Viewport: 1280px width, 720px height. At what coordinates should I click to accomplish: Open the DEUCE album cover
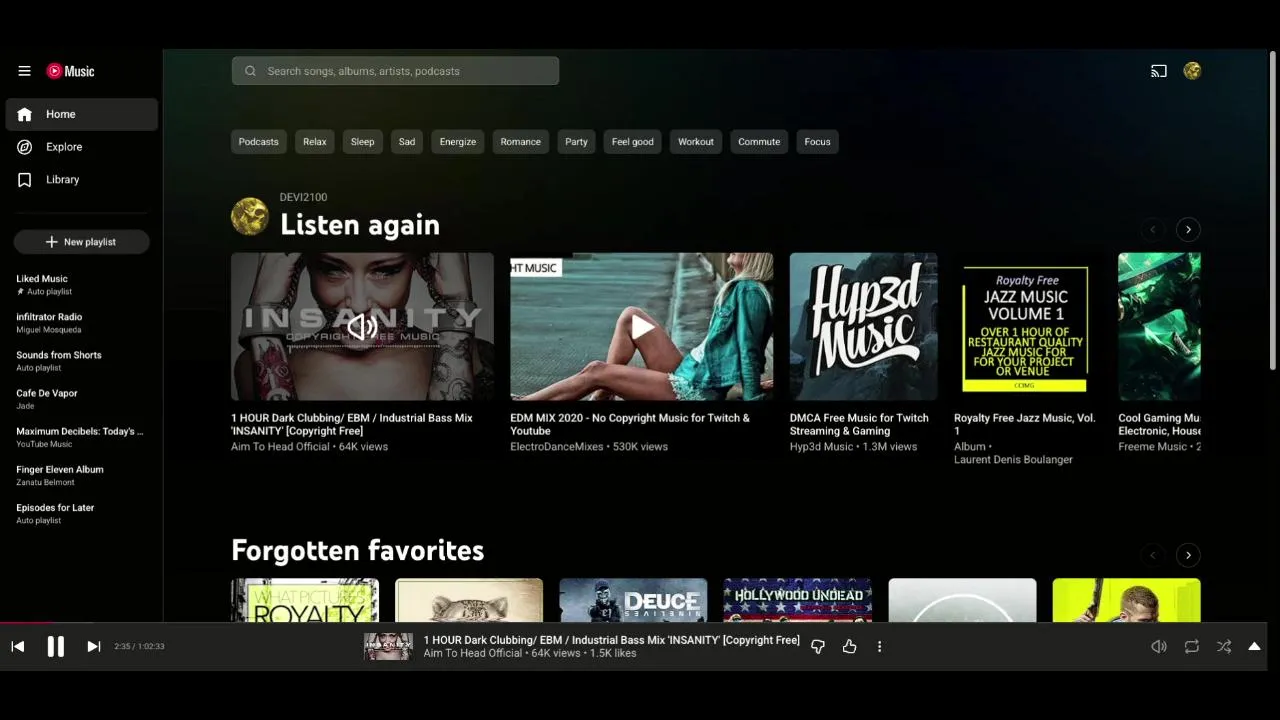pyautogui.click(x=633, y=600)
